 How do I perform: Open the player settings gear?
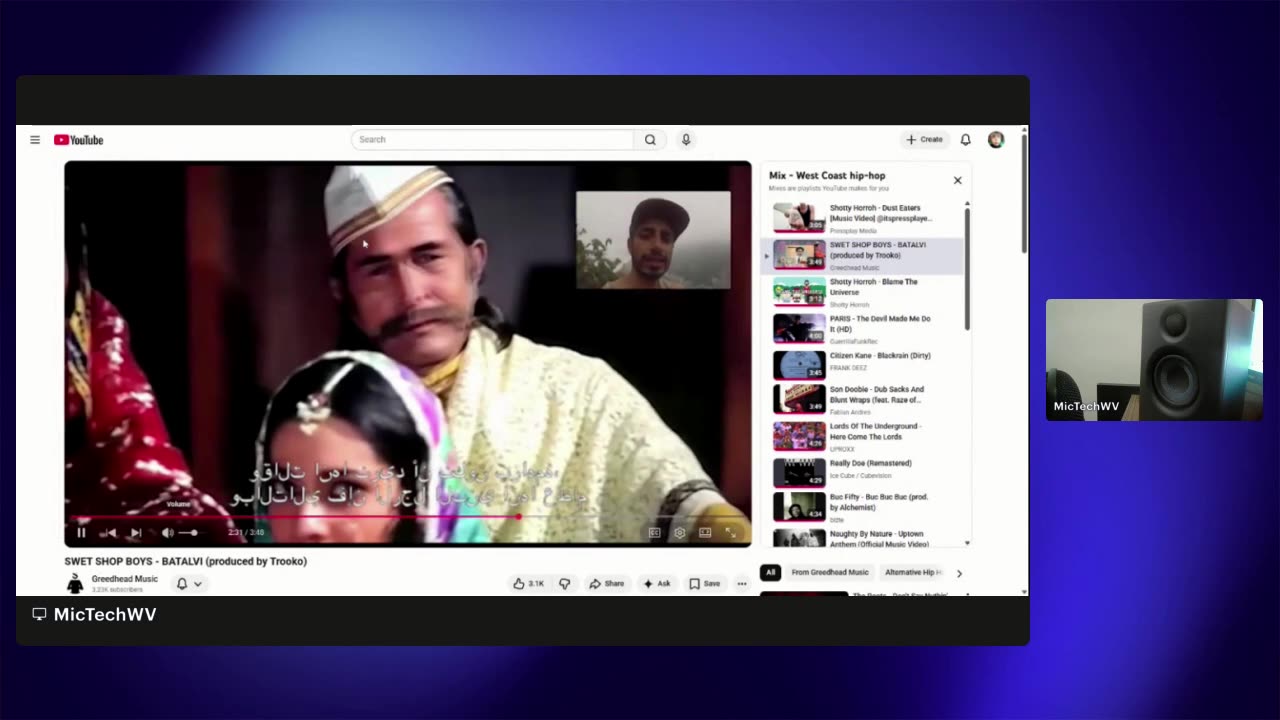(x=680, y=533)
